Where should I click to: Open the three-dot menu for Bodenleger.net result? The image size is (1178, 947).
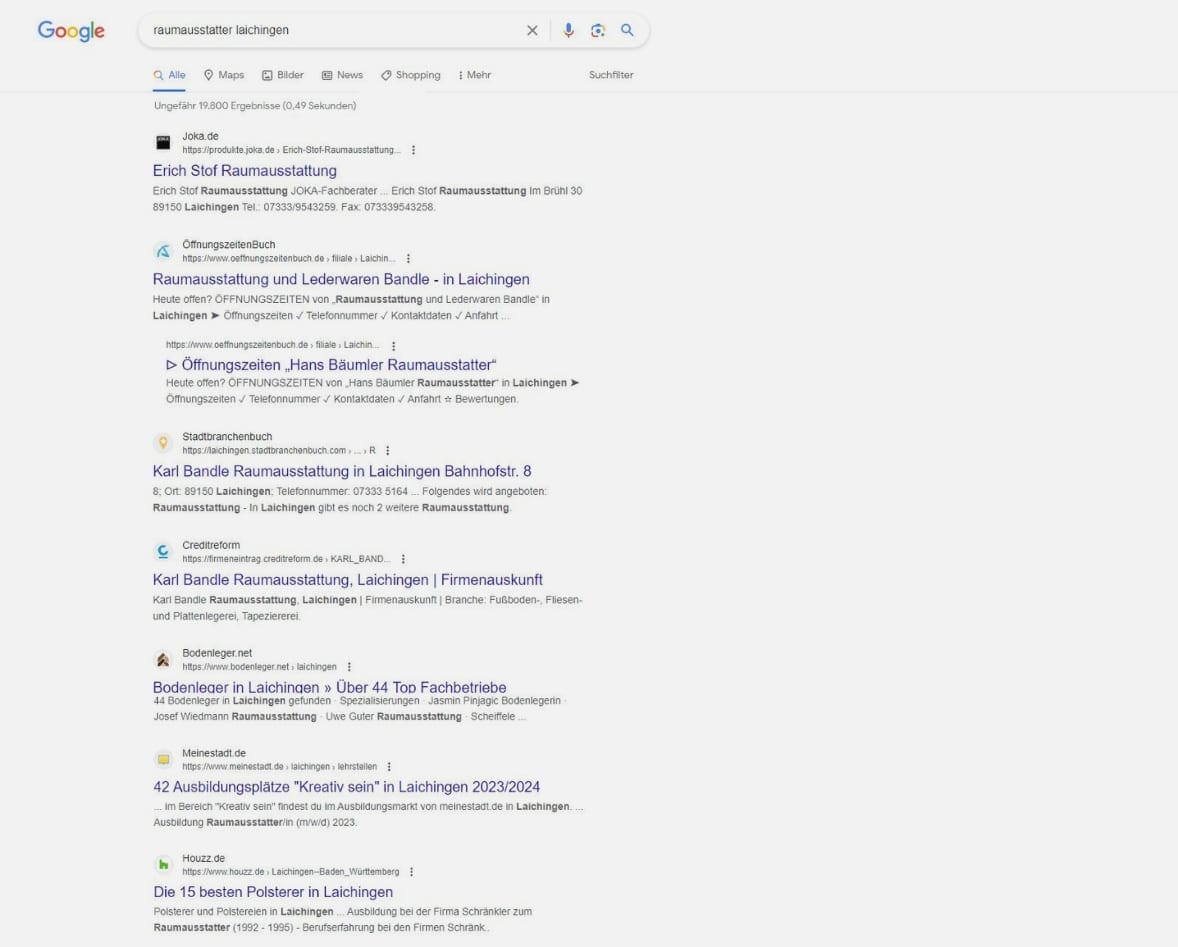coord(349,667)
